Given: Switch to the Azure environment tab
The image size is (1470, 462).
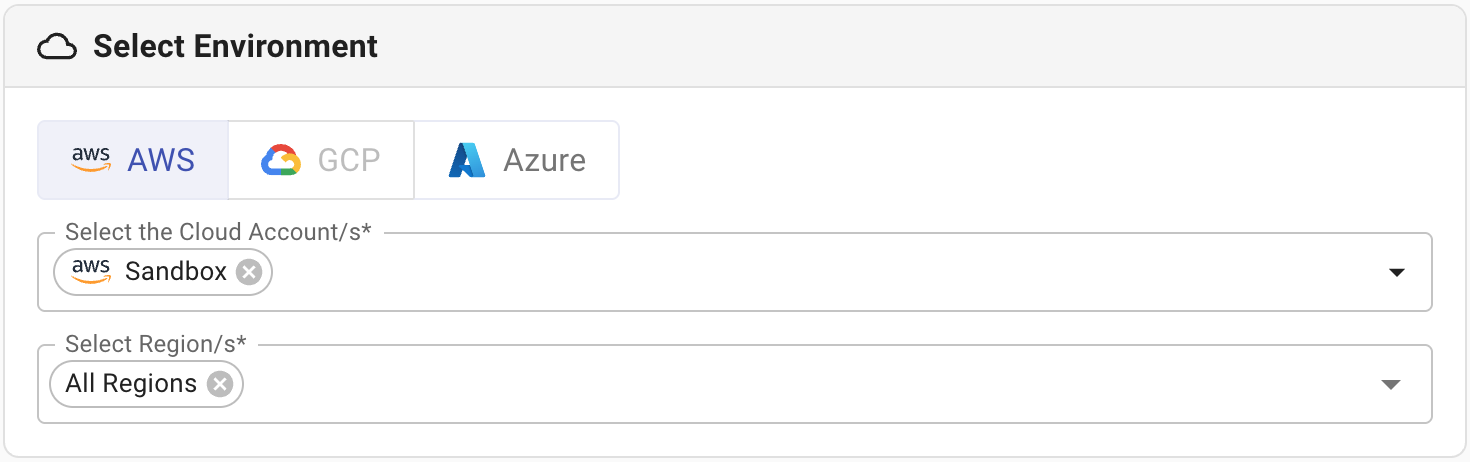Looking at the screenshot, I should (x=517, y=160).
